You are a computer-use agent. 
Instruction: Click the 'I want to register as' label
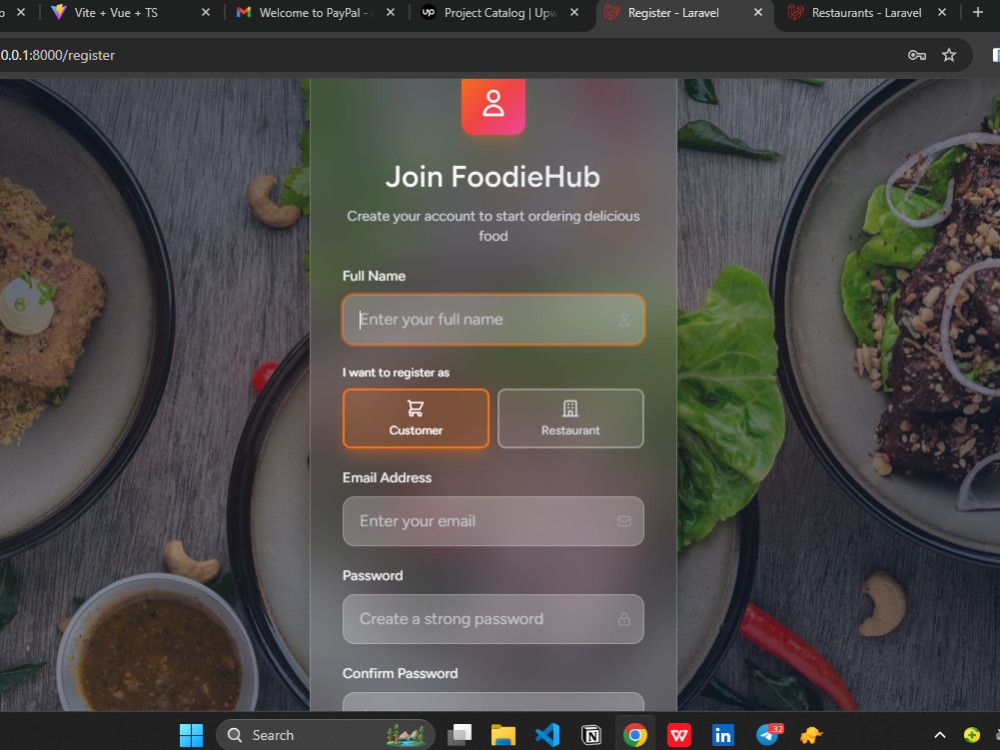click(396, 372)
